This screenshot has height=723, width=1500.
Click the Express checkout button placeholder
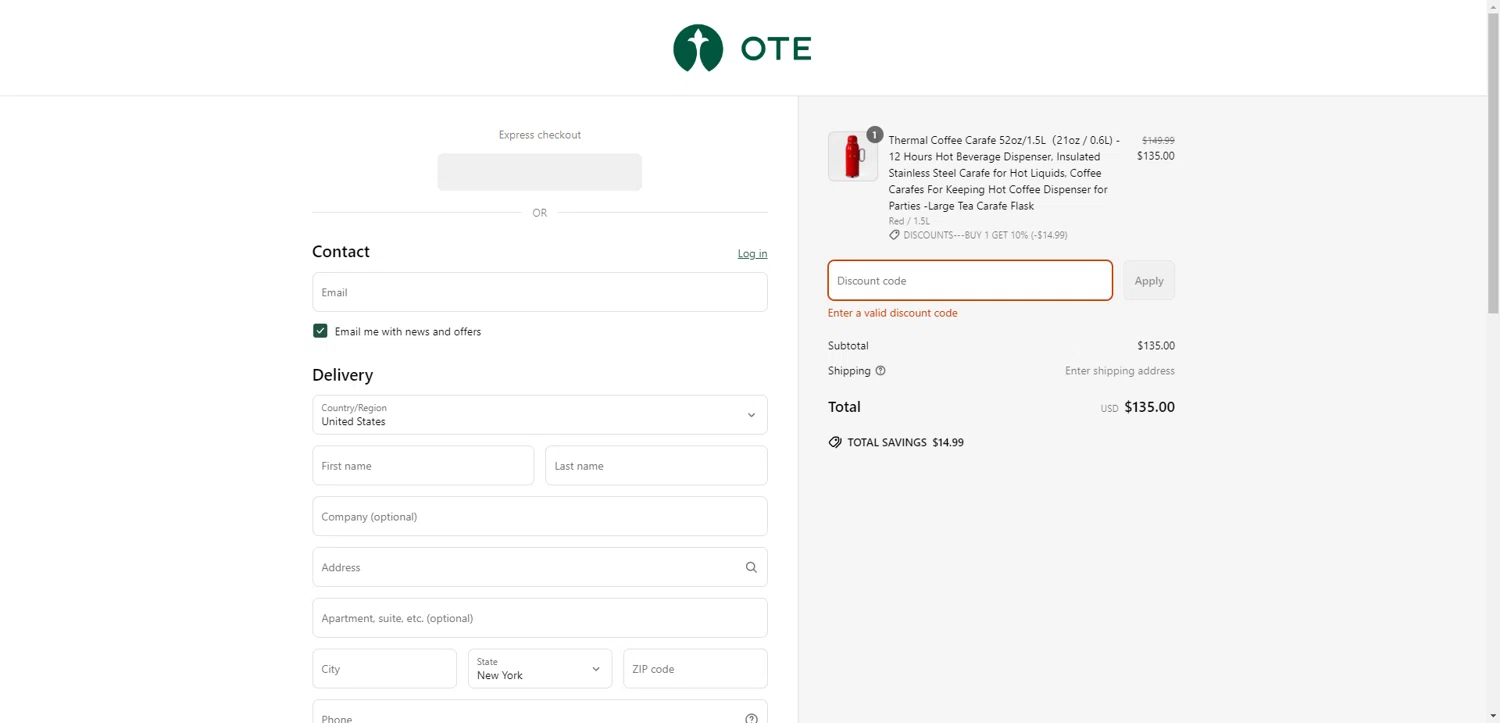539,172
